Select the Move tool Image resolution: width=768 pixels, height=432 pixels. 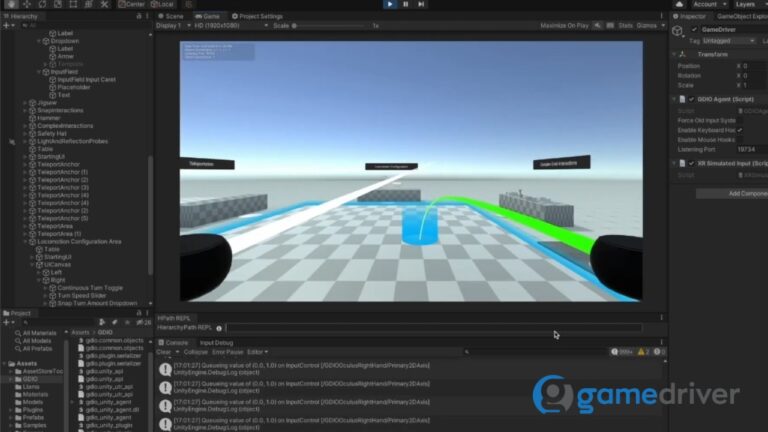pos(27,4)
